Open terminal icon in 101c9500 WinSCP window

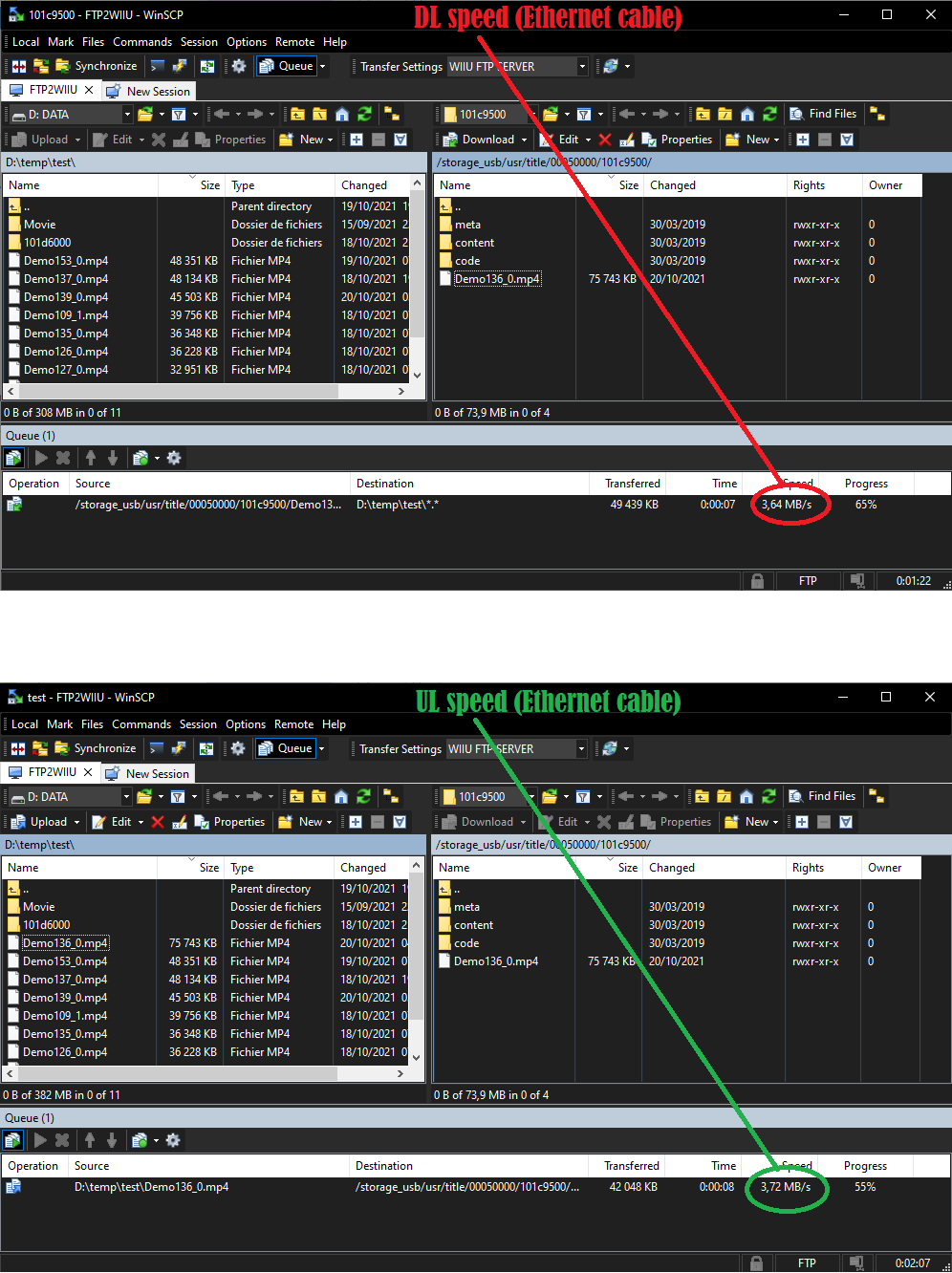pos(158,66)
